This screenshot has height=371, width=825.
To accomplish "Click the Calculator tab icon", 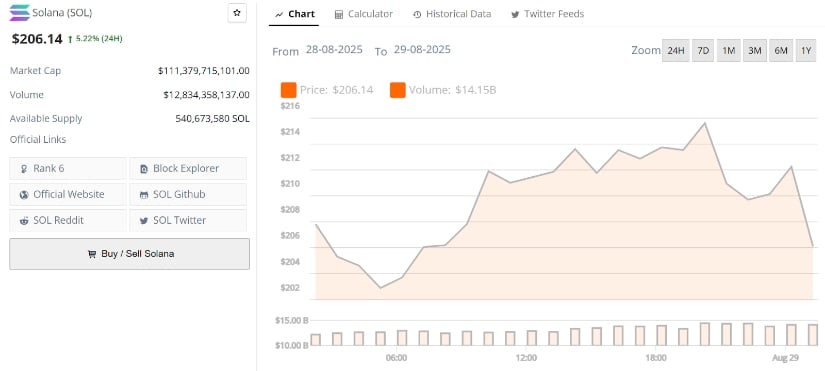I will click(339, 14).
